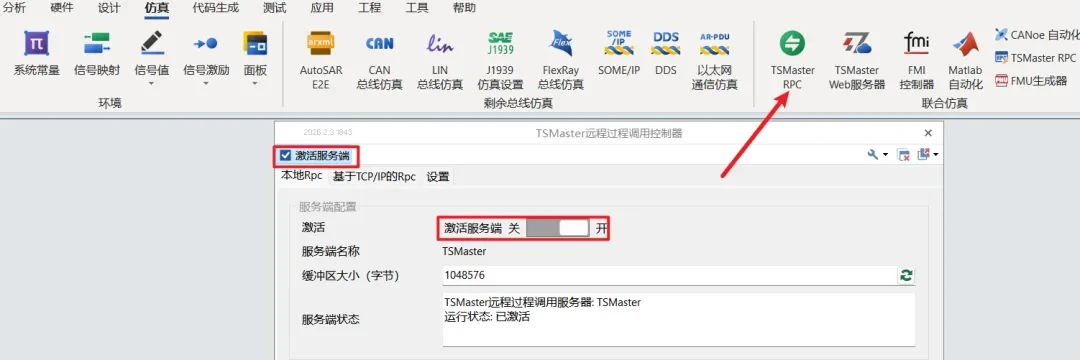Click the 服务端名称 label
The image size is (1080, 360).
330,251
